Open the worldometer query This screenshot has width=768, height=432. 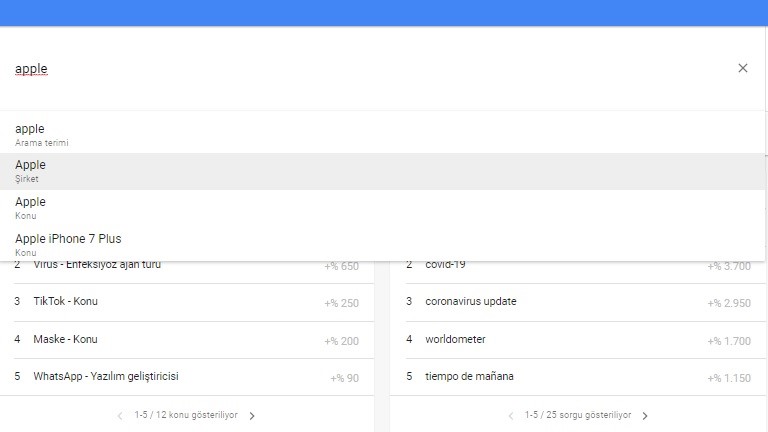(x=455, y=339)
